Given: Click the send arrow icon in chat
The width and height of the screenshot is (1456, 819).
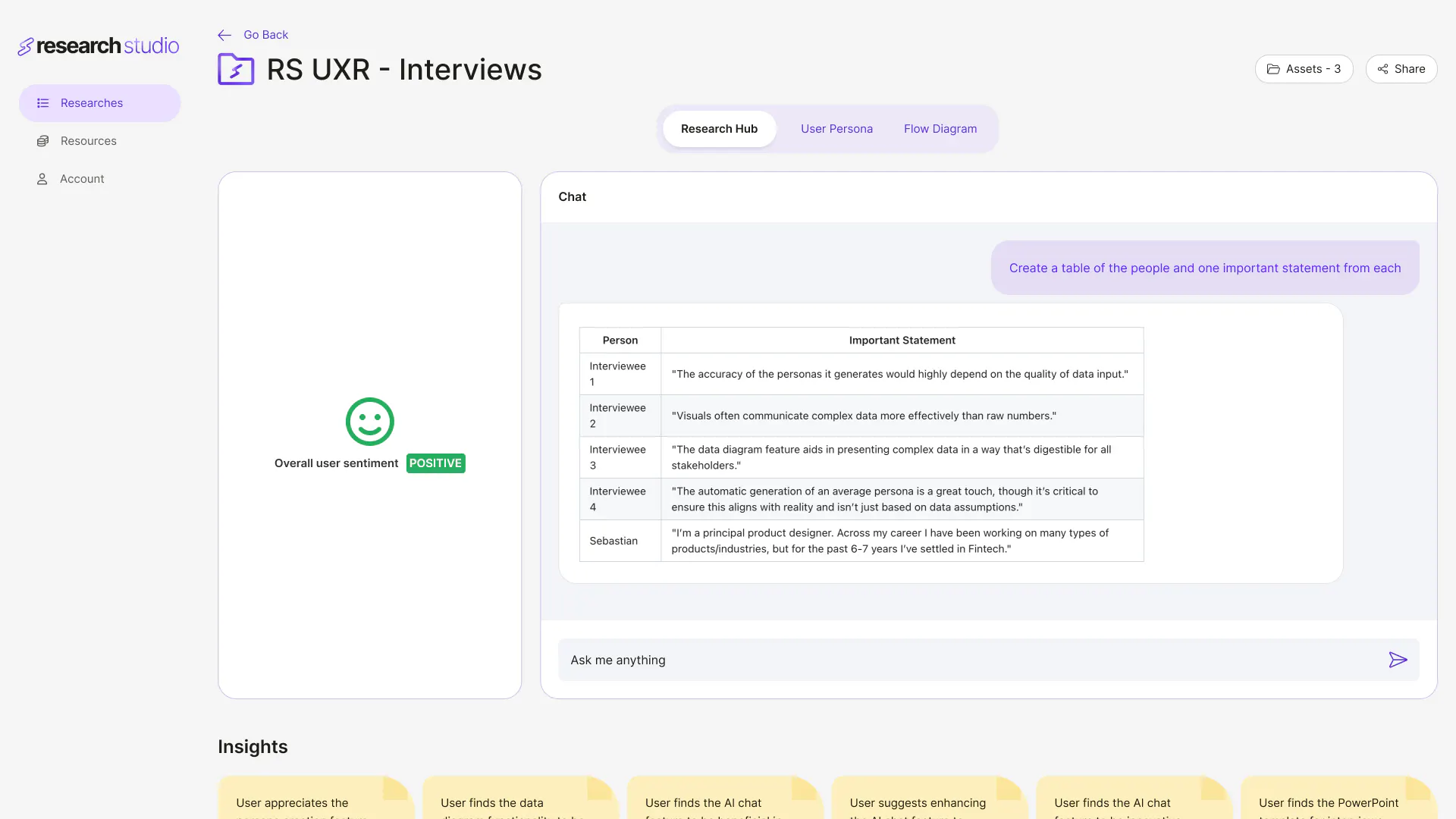Looking at the screenshot, I should coord(1398,660).
